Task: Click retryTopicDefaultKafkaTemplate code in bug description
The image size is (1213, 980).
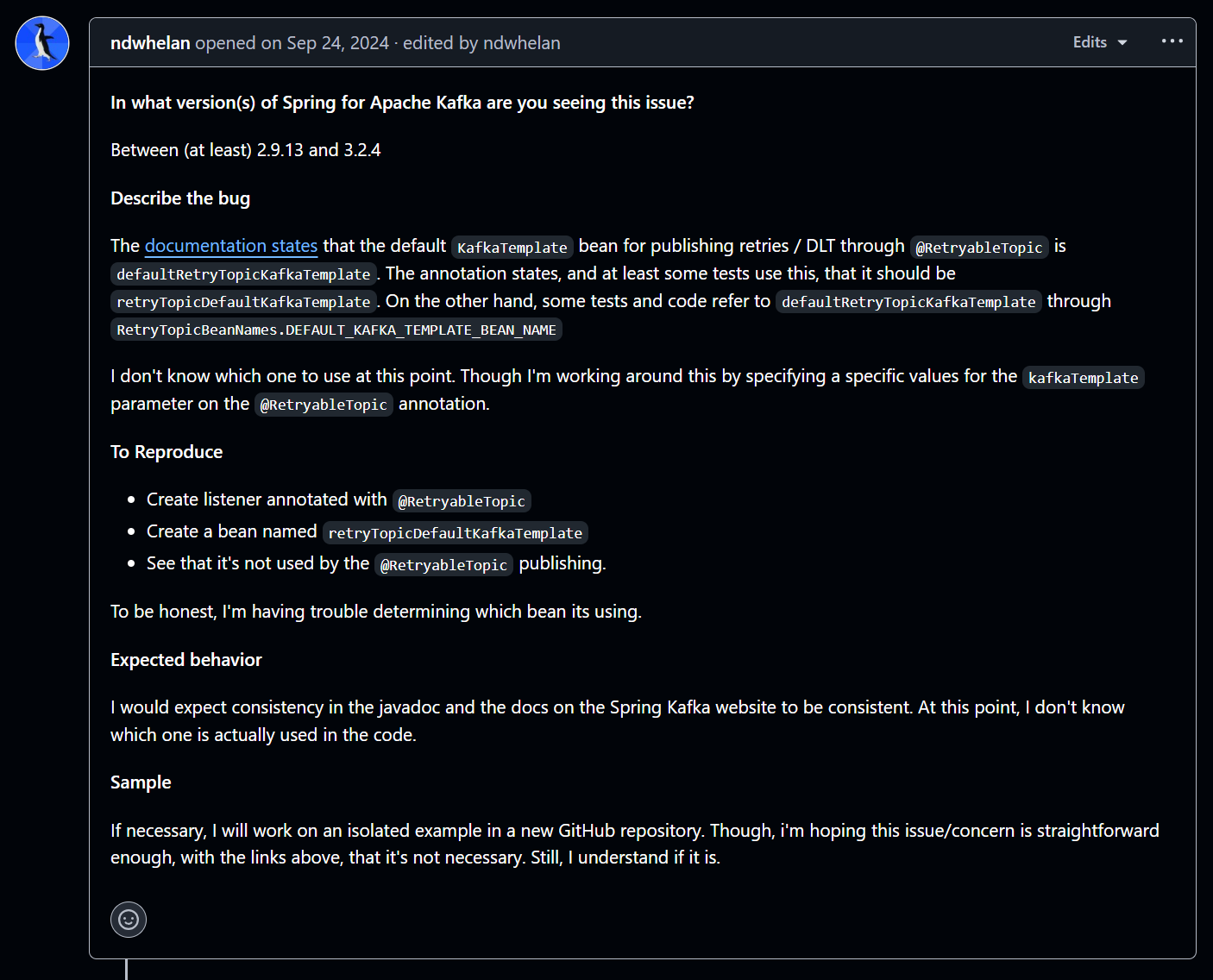Action: point(243,302)
